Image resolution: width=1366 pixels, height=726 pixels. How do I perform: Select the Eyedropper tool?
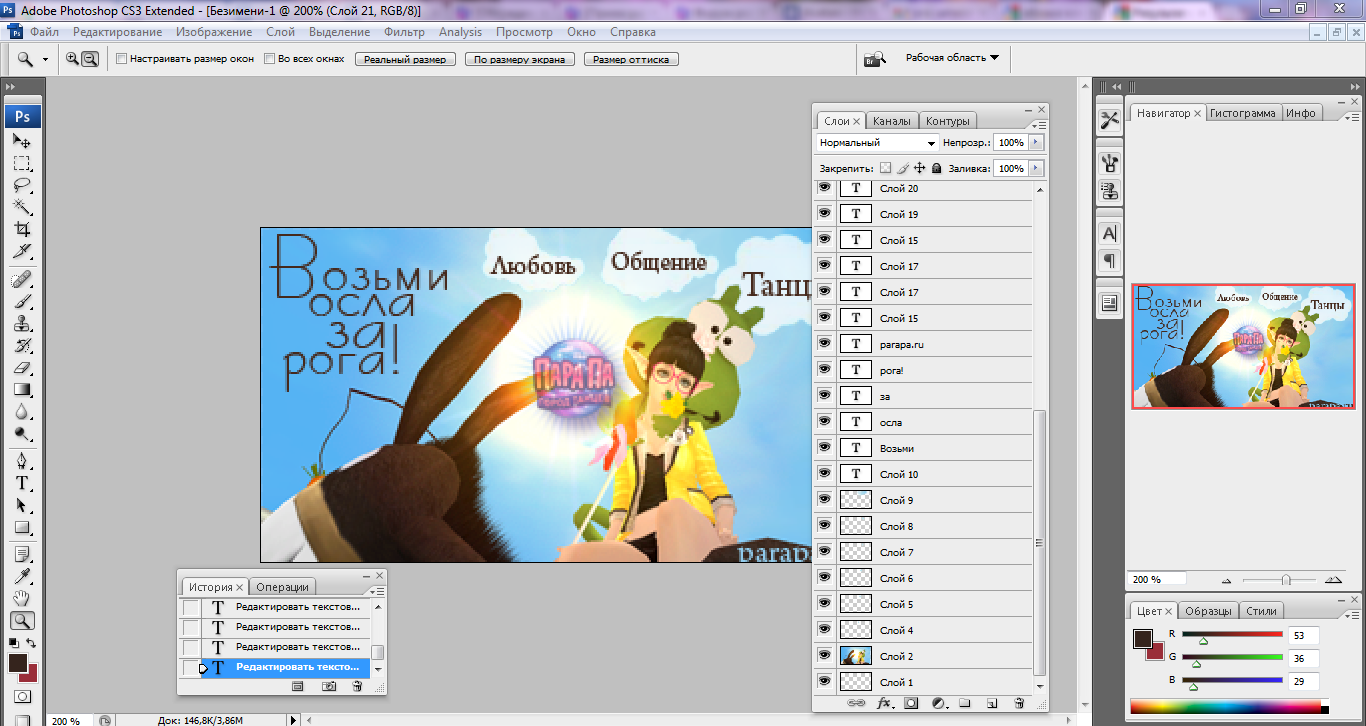pos(22,577)
